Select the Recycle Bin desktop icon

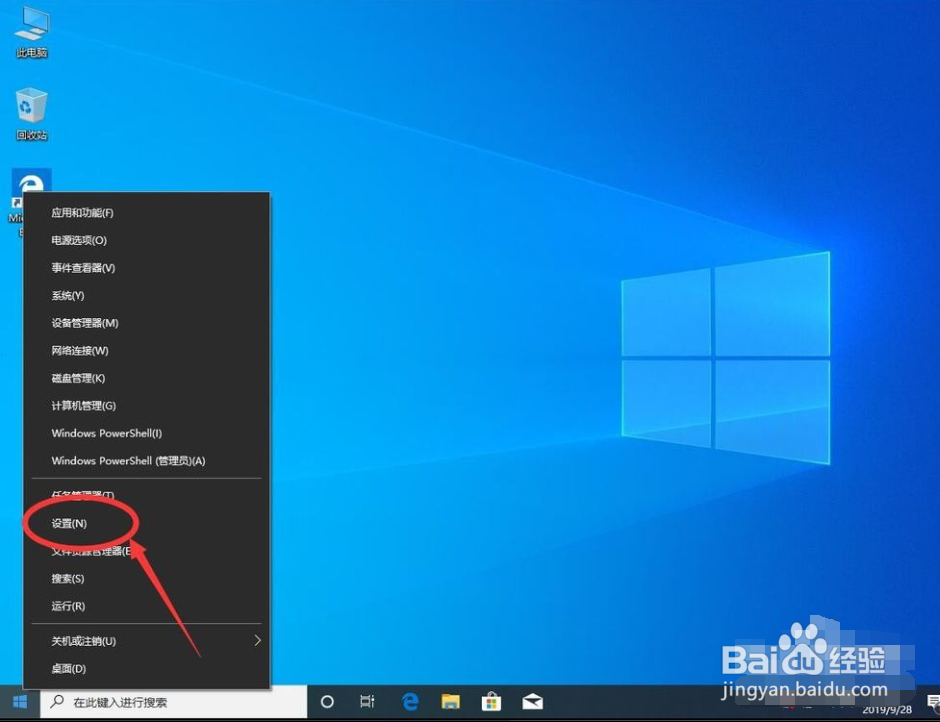pyautogui.click(x=31, y=114)
